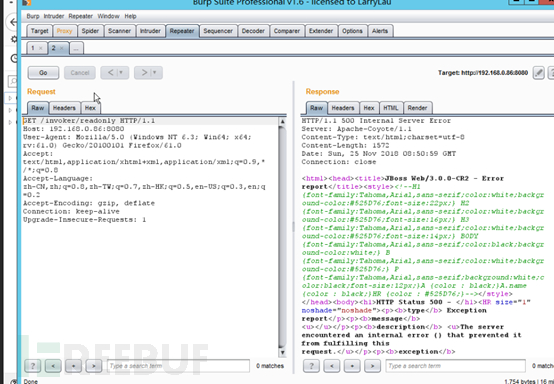Show Response HTML view
Screen dimensions: 554x384
pos(391,108)
